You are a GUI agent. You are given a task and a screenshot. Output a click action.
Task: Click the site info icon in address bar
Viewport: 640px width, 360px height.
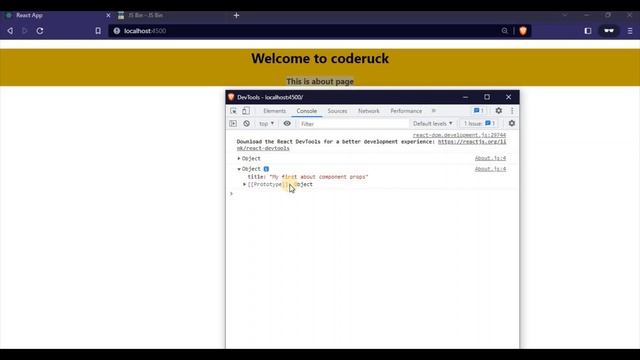117,31
